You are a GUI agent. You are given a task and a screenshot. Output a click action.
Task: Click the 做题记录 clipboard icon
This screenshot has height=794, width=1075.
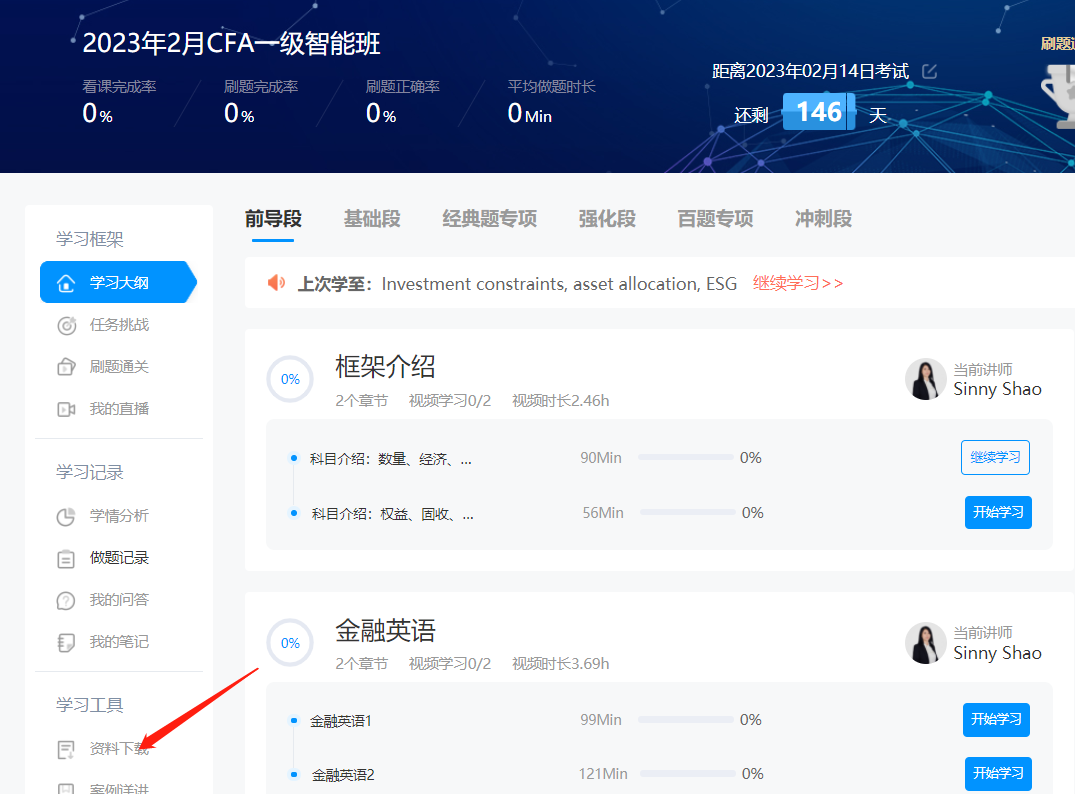tap(66, 558)
